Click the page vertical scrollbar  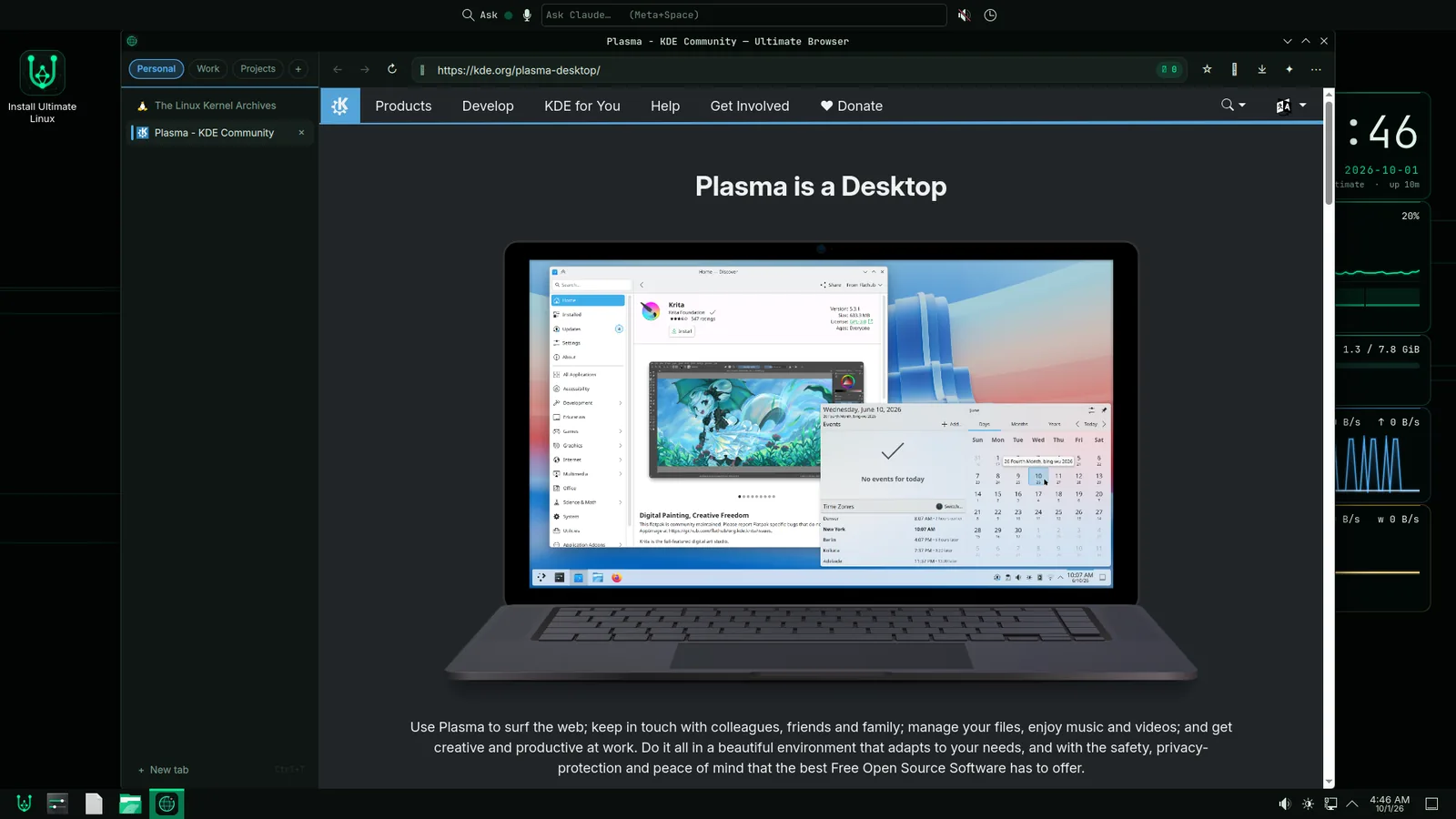click(1329, 153)
